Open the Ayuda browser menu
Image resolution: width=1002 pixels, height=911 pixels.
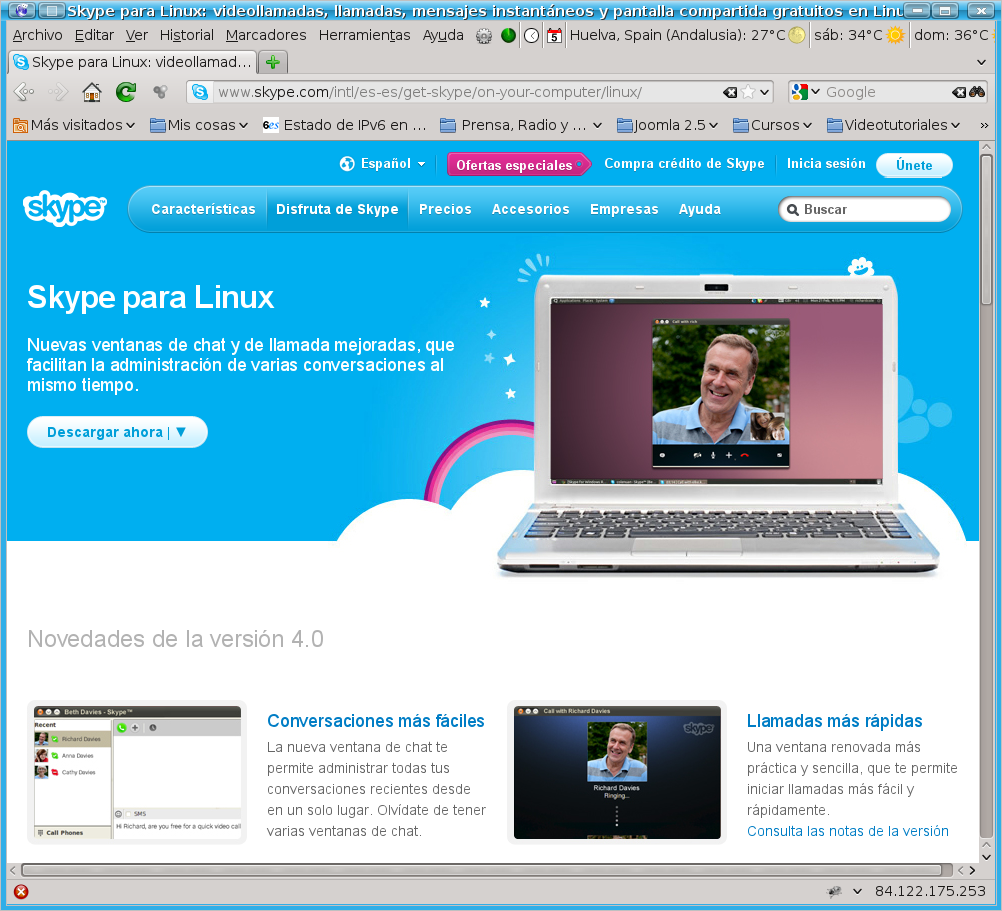click(443, 36)
